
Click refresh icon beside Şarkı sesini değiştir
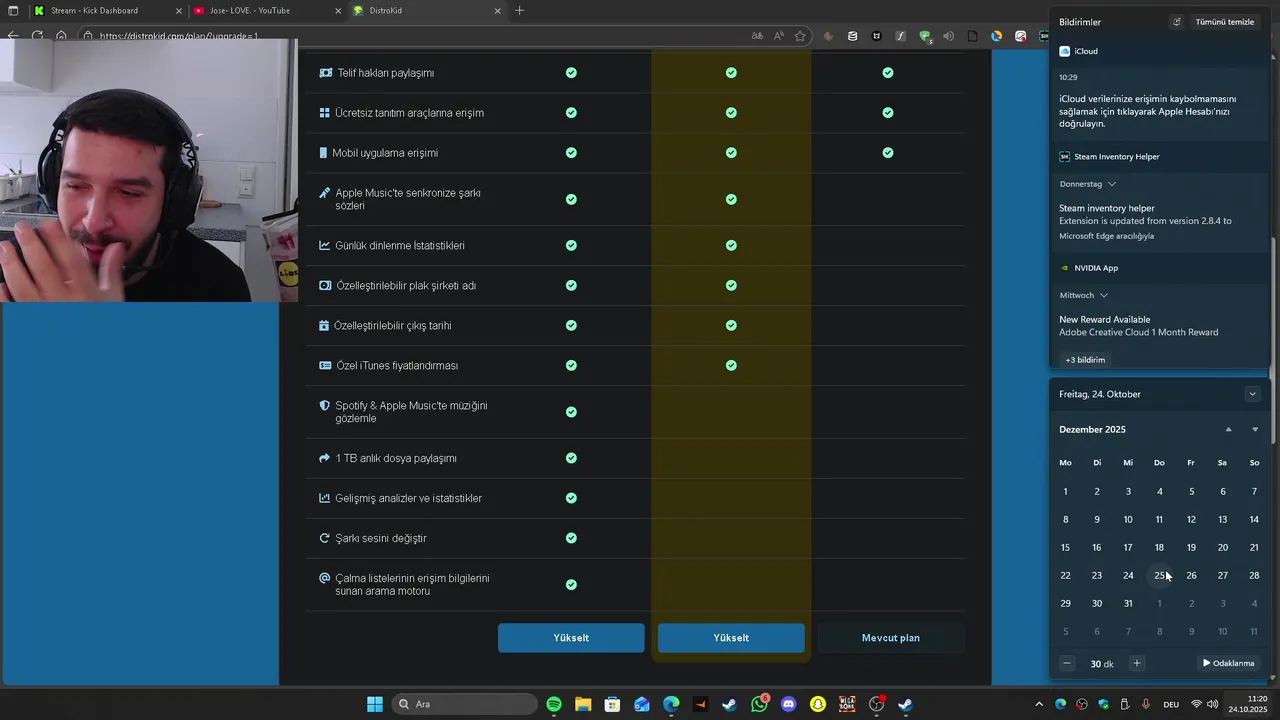coord(324,538)
